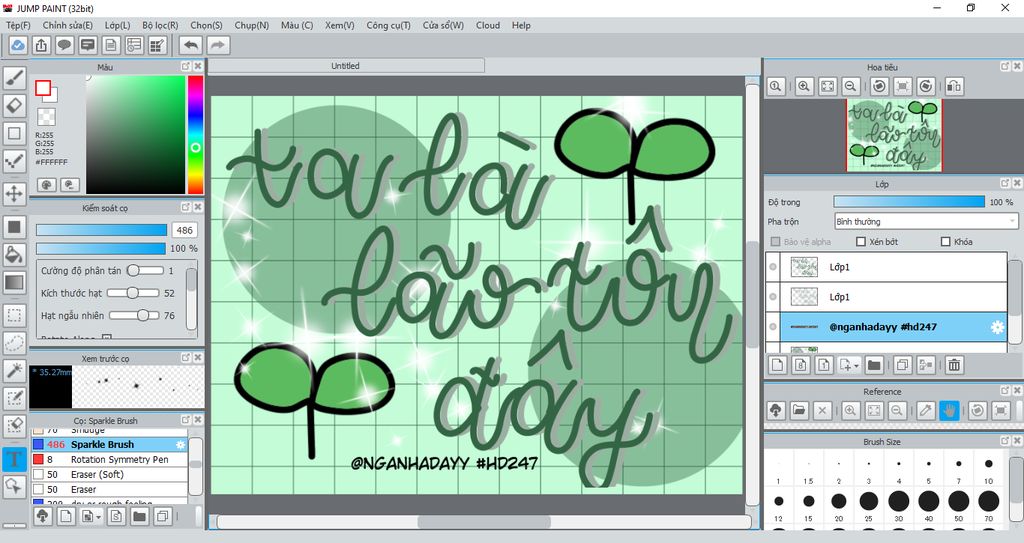Choose brush size 30 preset
The height and width of the screenshot is (543, 1024).
pos(899,501)
